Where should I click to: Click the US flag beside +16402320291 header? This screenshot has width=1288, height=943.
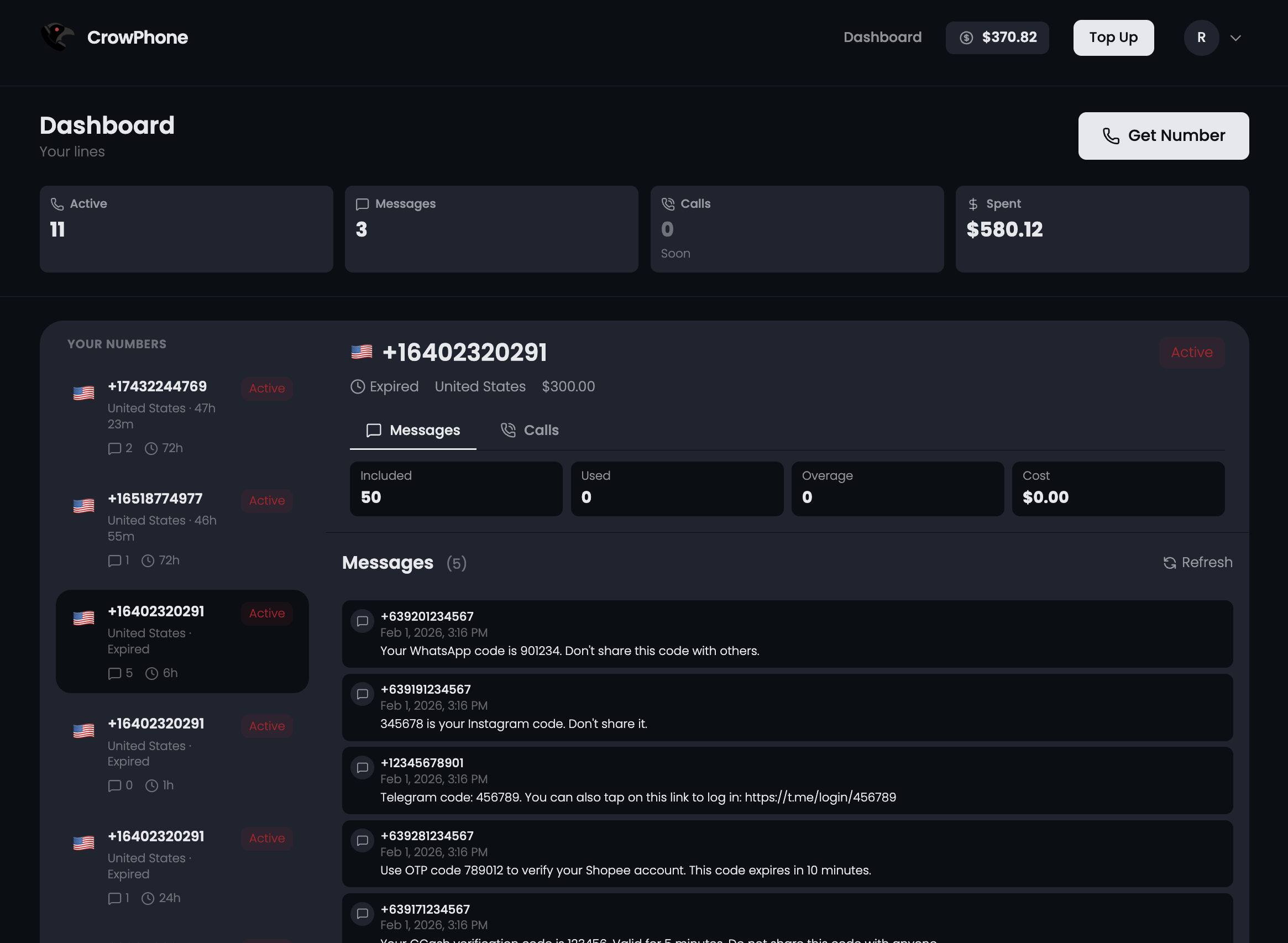tap(361, 352)
